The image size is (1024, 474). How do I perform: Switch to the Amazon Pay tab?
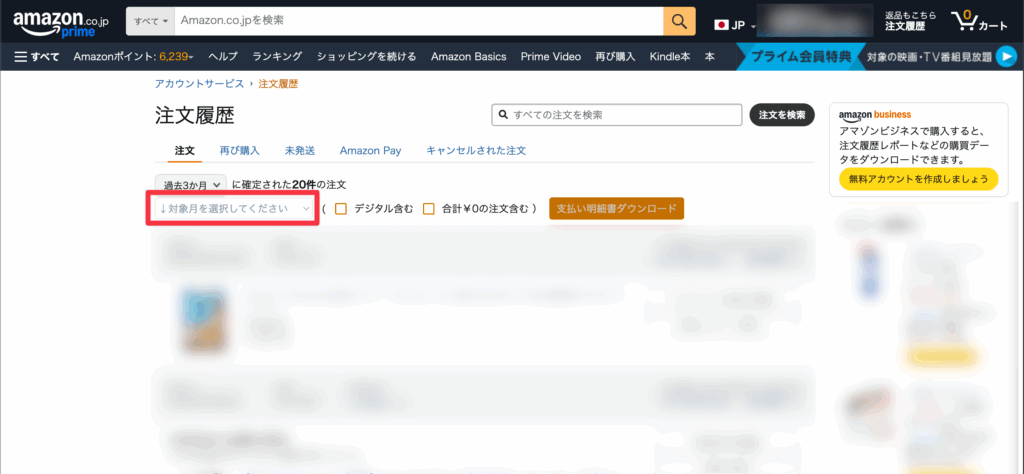tap(370, 151)
